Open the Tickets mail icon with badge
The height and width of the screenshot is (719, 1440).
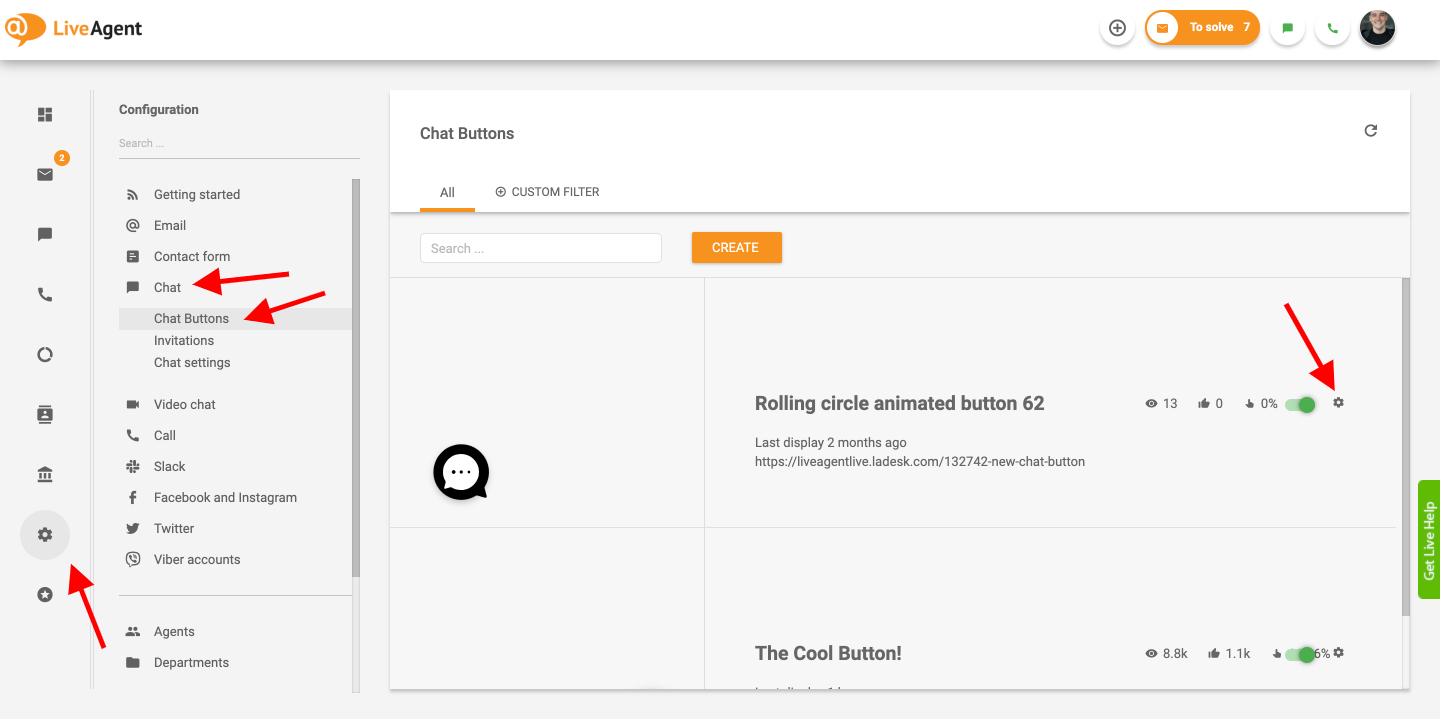(x=45, y=175)
